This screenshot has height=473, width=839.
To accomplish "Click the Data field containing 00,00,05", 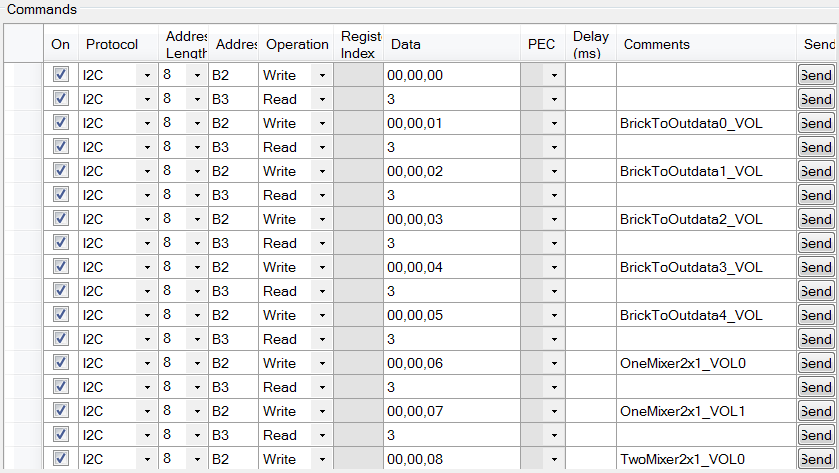I will (452, 315).
